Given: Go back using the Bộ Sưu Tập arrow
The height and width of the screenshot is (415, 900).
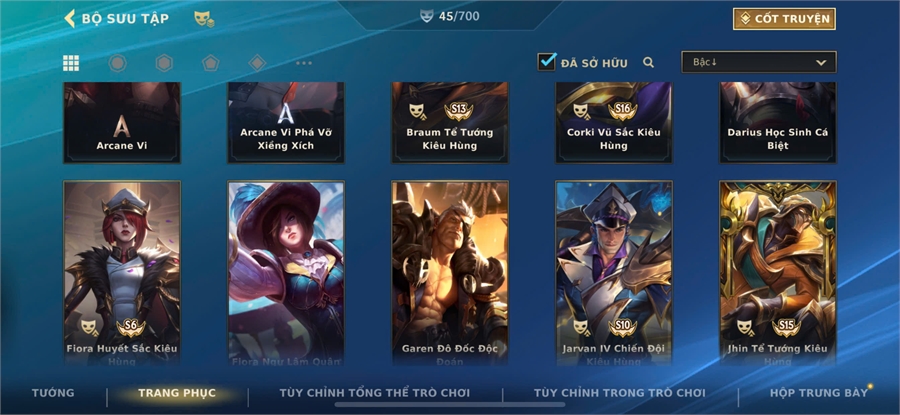Looking at the screenshot, I should pyautogui.click(x=69, y=18).
